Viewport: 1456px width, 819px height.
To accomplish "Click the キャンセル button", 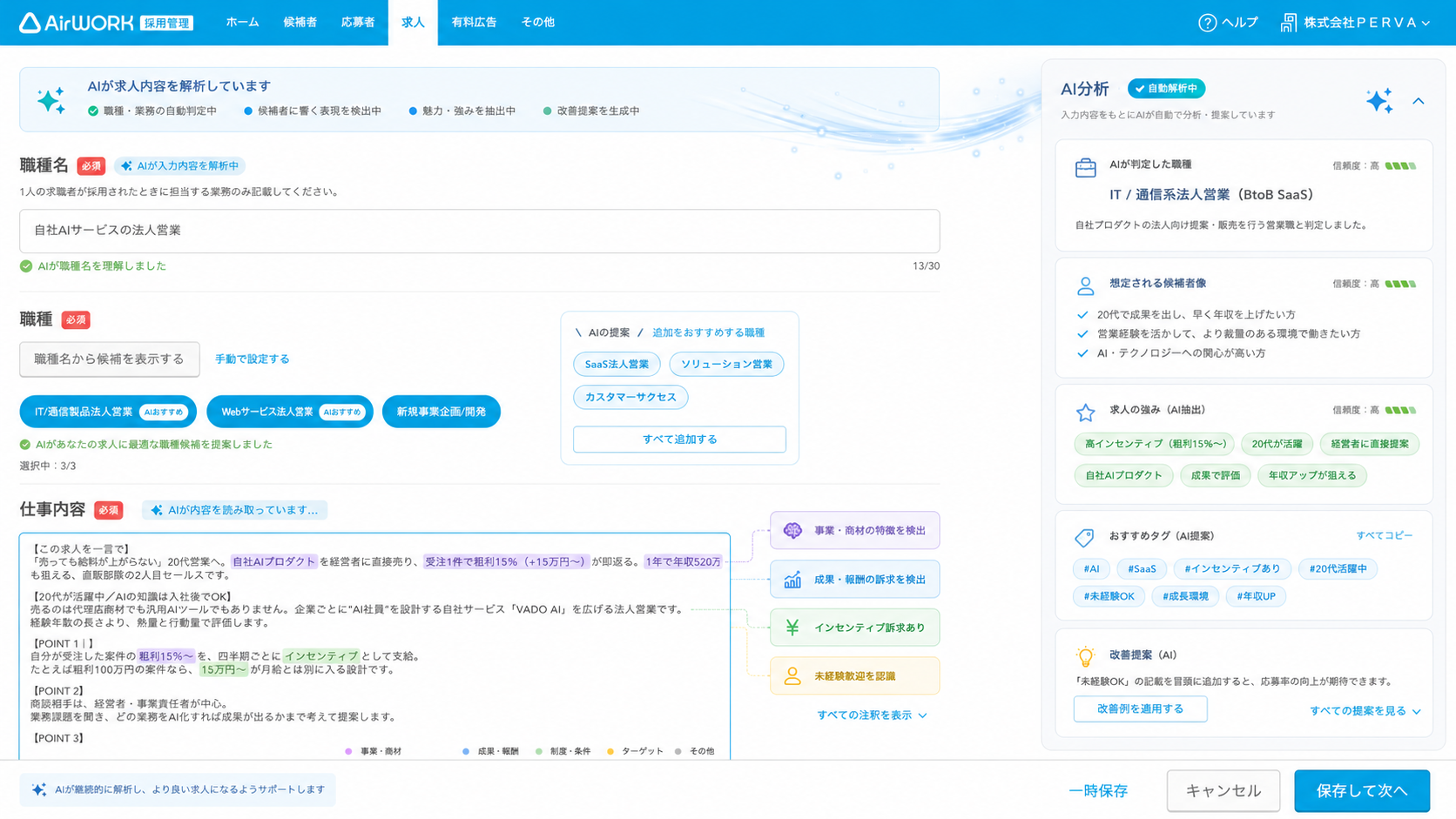I will click(1223, 790).
